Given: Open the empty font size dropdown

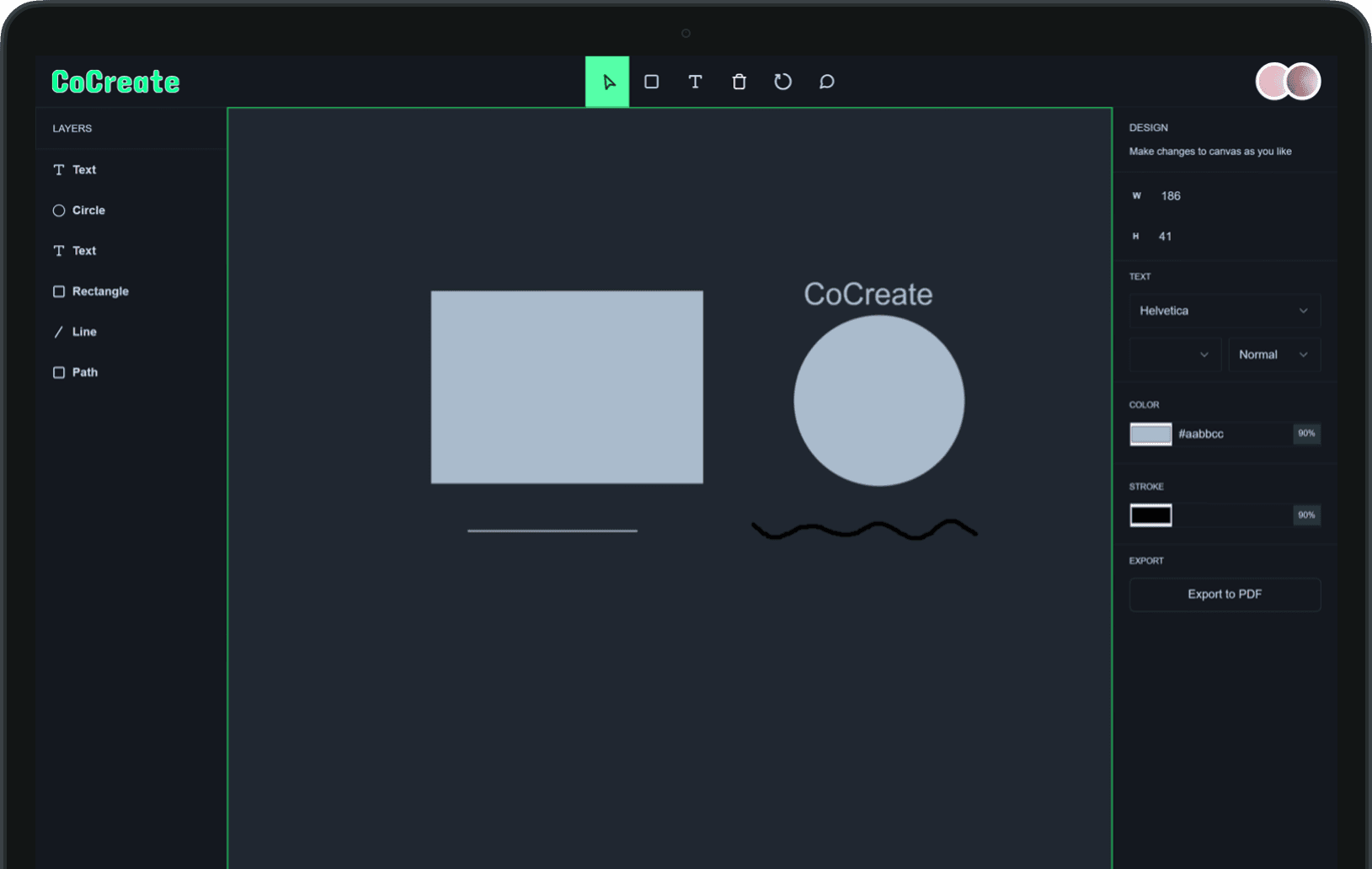Looking at the screenshot, I should [x=1175, y=355].
